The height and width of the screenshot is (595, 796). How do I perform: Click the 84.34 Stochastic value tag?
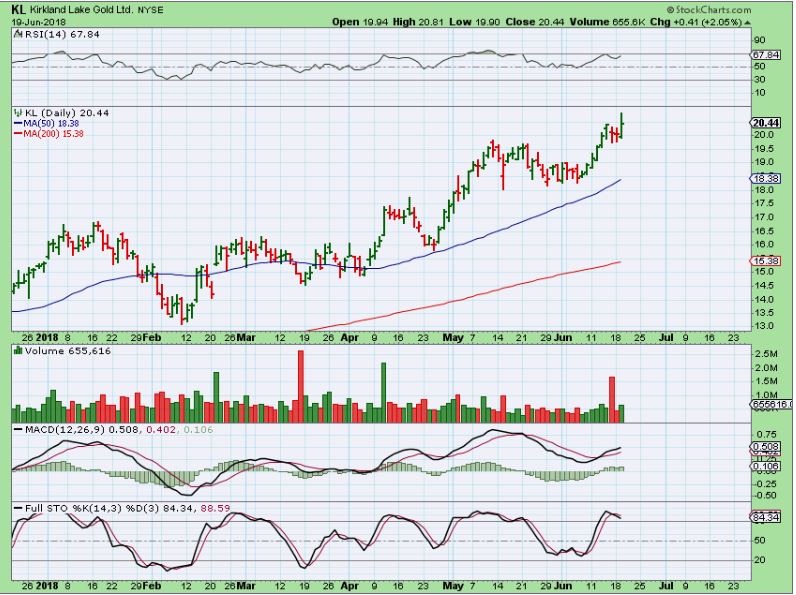(766, 517)
